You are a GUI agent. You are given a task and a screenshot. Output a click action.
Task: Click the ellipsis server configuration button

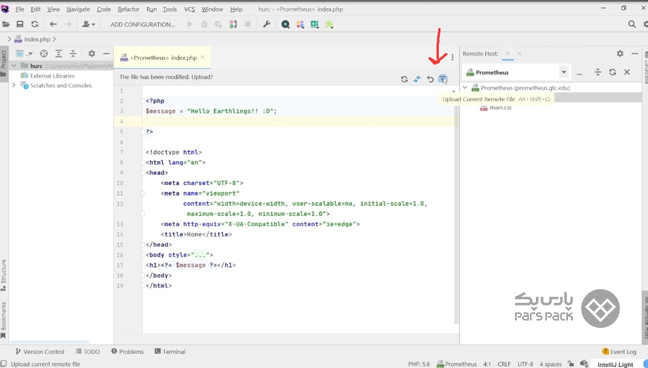click(x=579, y=73)
